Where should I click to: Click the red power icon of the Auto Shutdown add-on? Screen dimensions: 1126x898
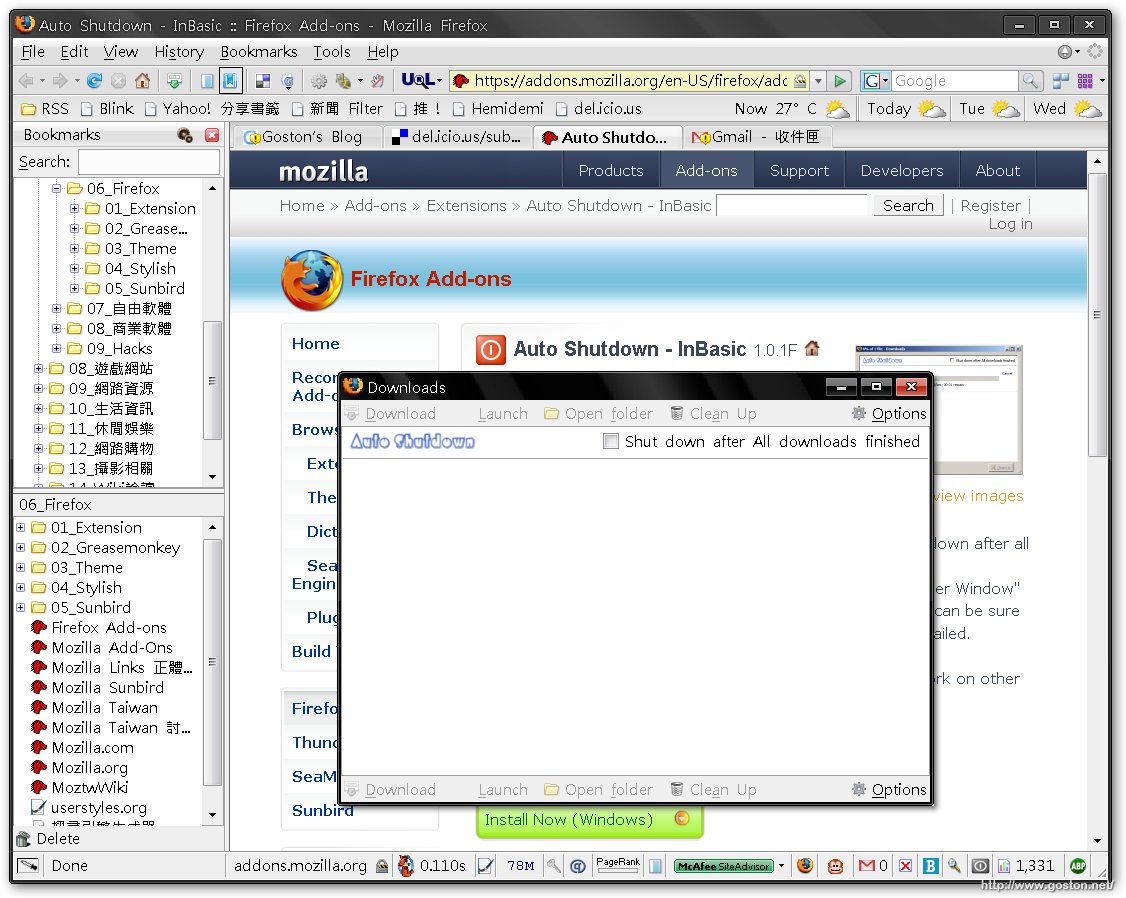(490, 350)
